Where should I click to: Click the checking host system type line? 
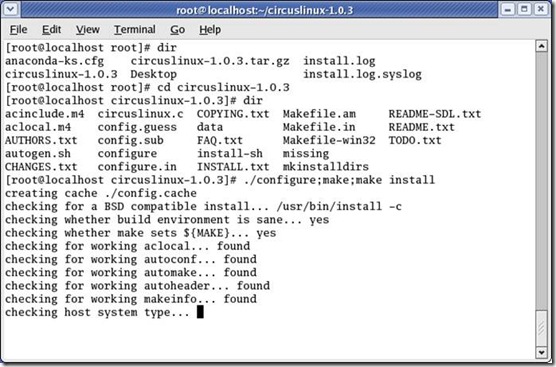[98, 312]
